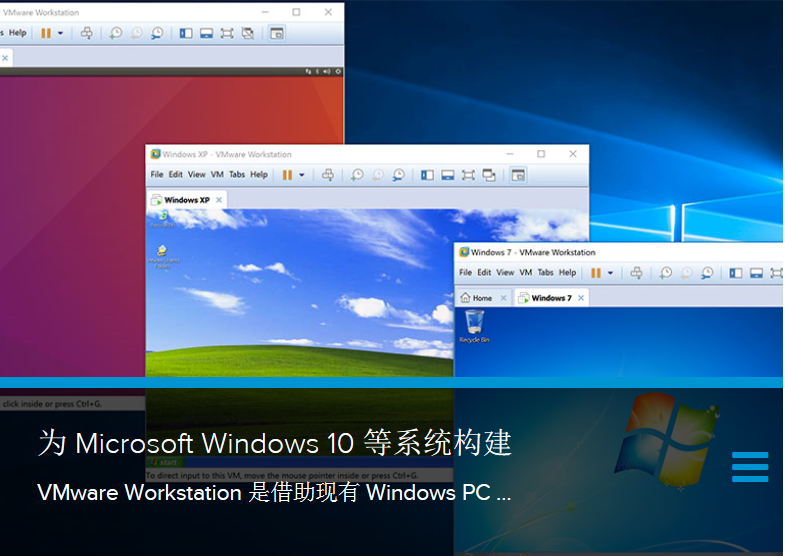Screen dimensions: 785x556
Task: Enter Unity mode in Windows XP window
Action: (x=489, y=175)
